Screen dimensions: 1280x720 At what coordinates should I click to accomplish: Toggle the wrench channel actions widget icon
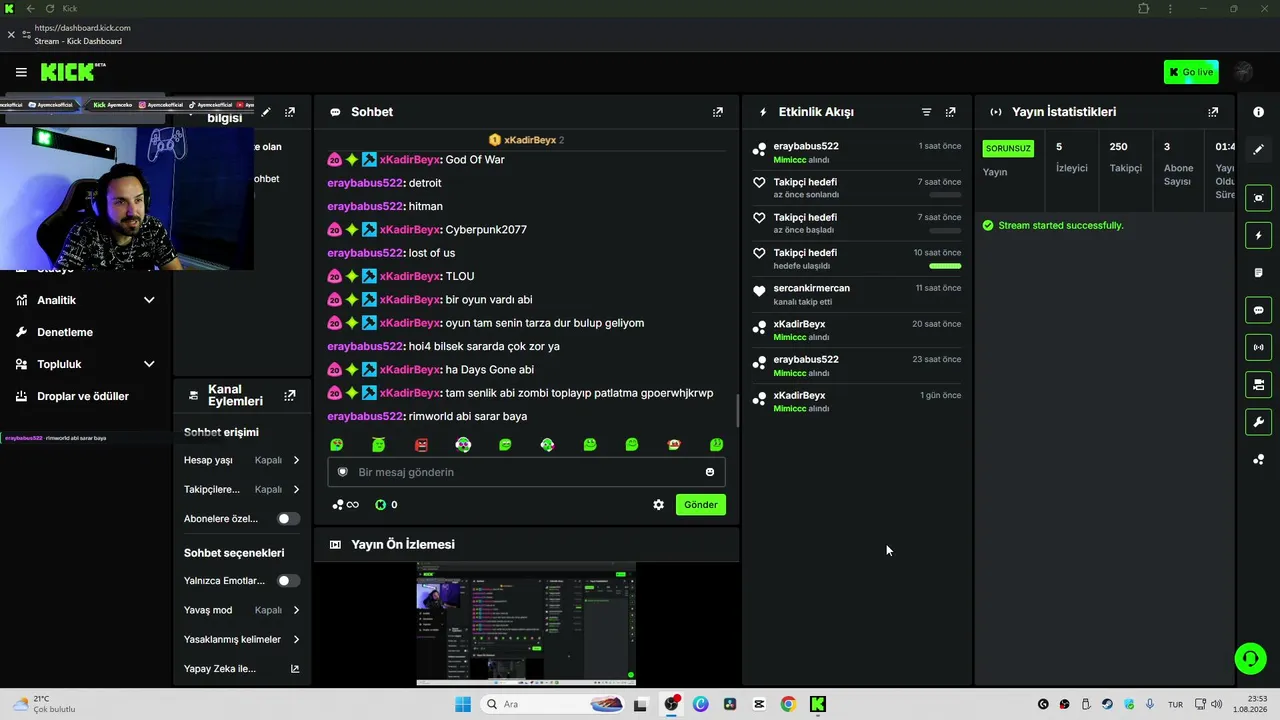click(x=1258, y=422)
